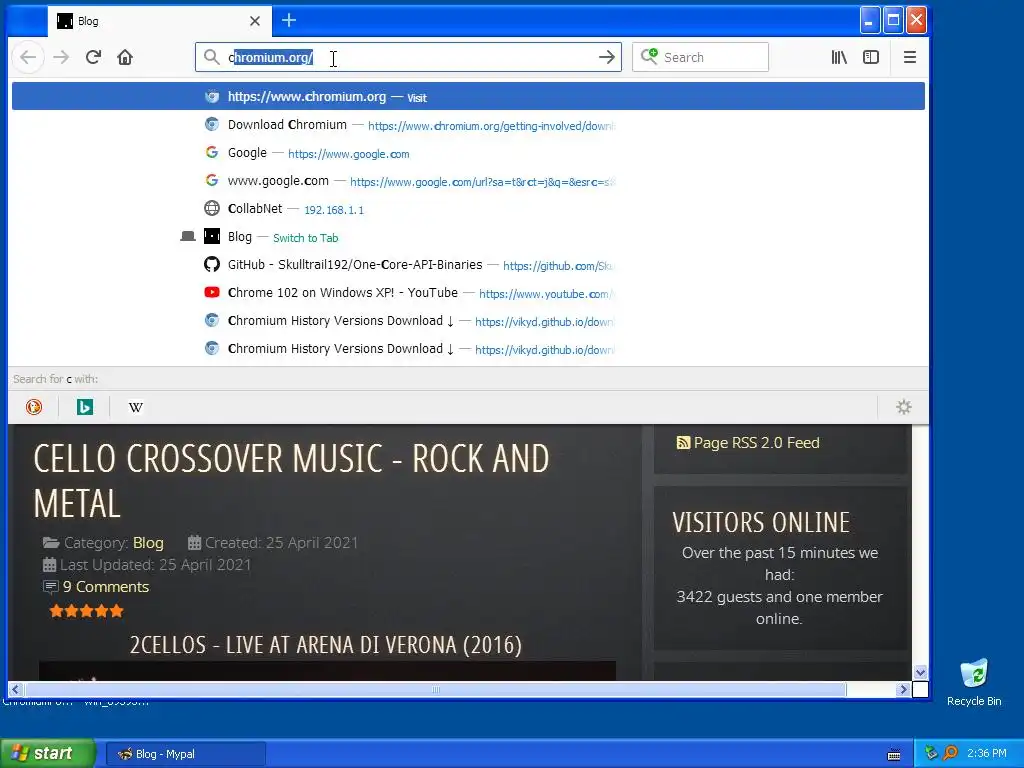Viewport: 1024px width, 768px height.
Task: Click the scroll down arrow of page
Action: pos(920,672)
